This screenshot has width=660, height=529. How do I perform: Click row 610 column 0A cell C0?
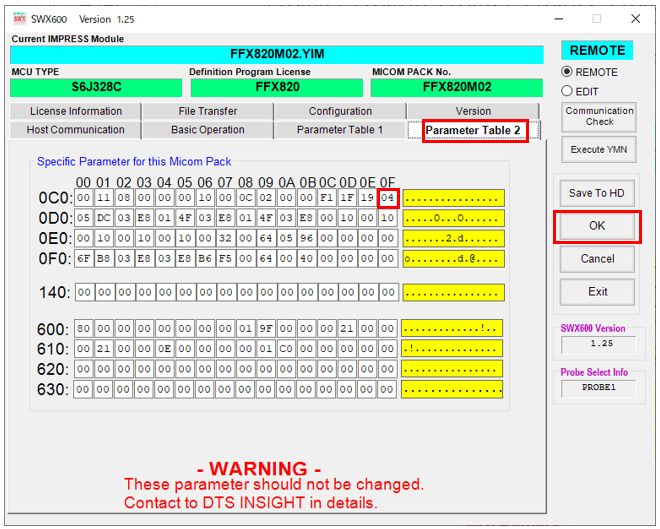286,348
